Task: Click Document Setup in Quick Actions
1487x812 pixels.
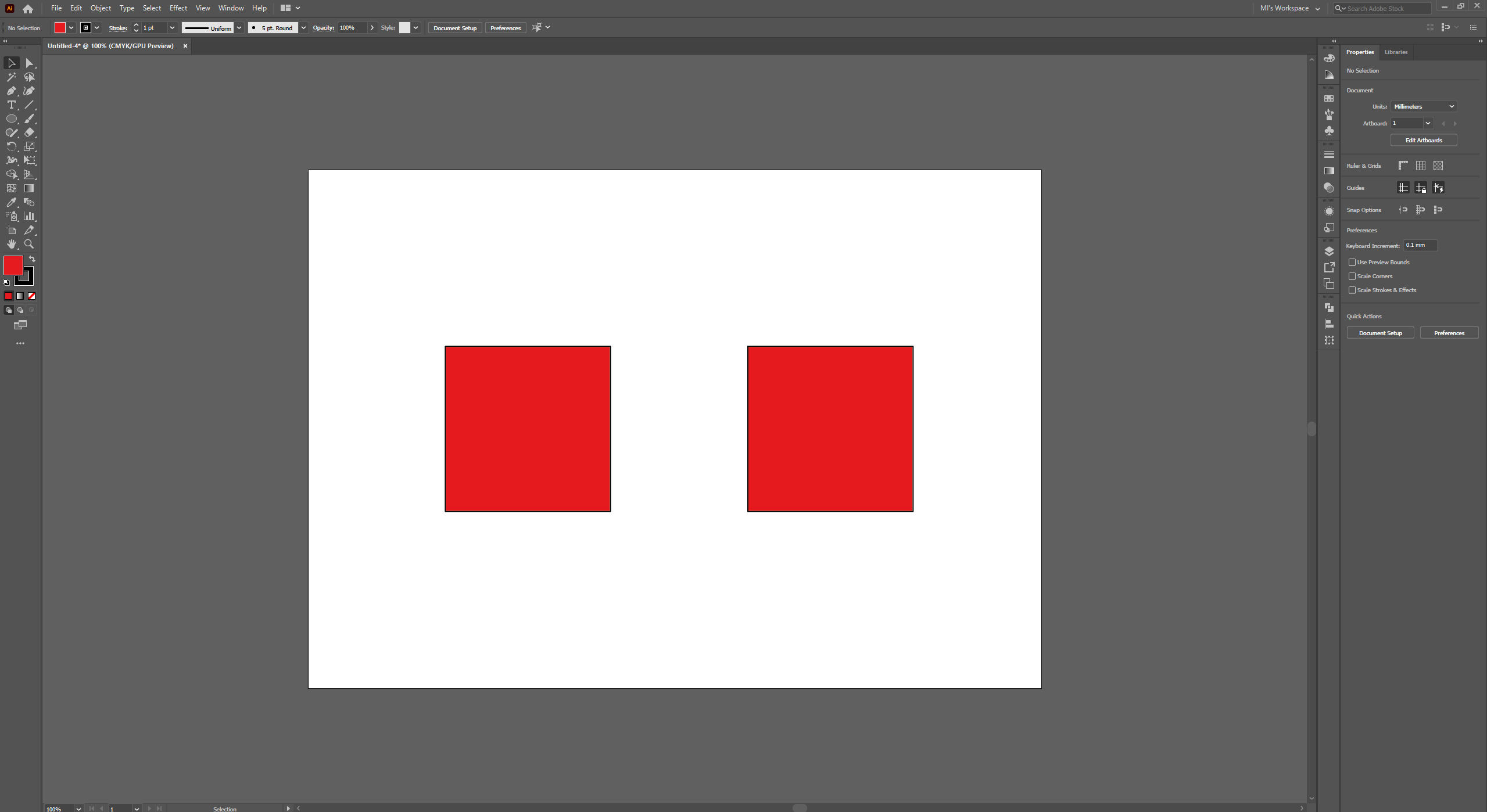Action: coord(1380,333)
